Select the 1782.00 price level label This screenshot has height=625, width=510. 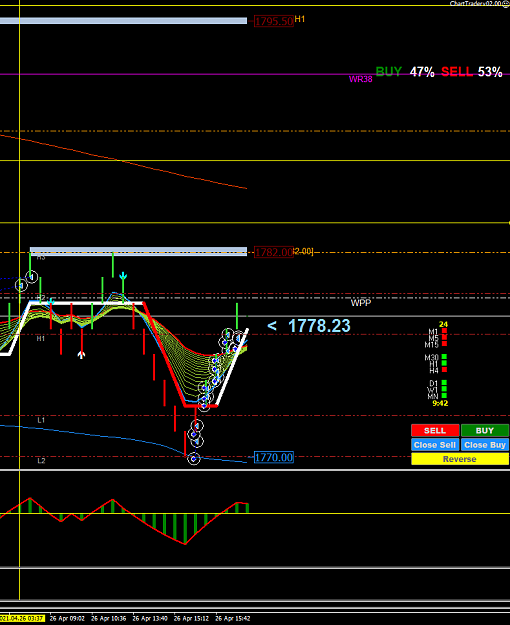click(274, 252)
